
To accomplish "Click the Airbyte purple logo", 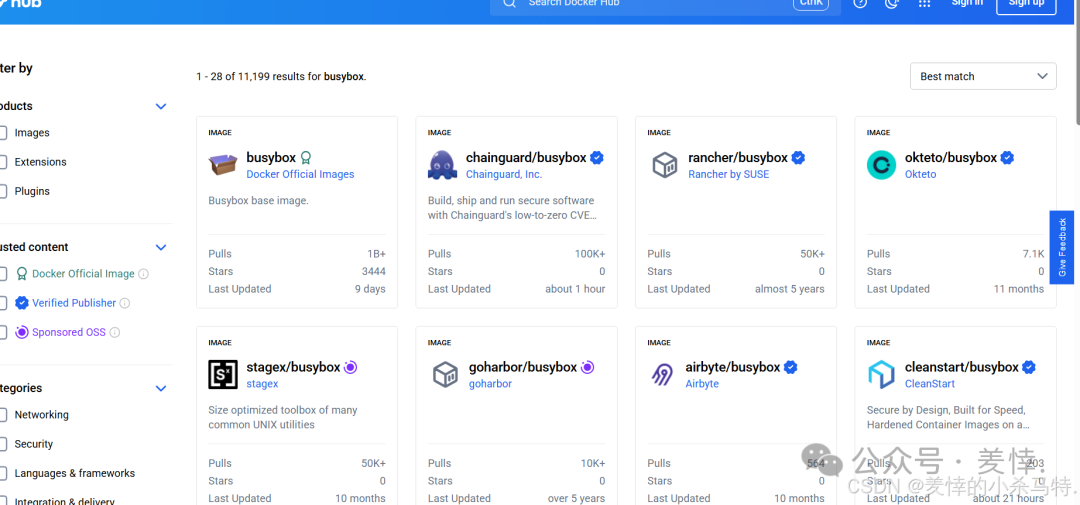I will (x=663, y=374).
